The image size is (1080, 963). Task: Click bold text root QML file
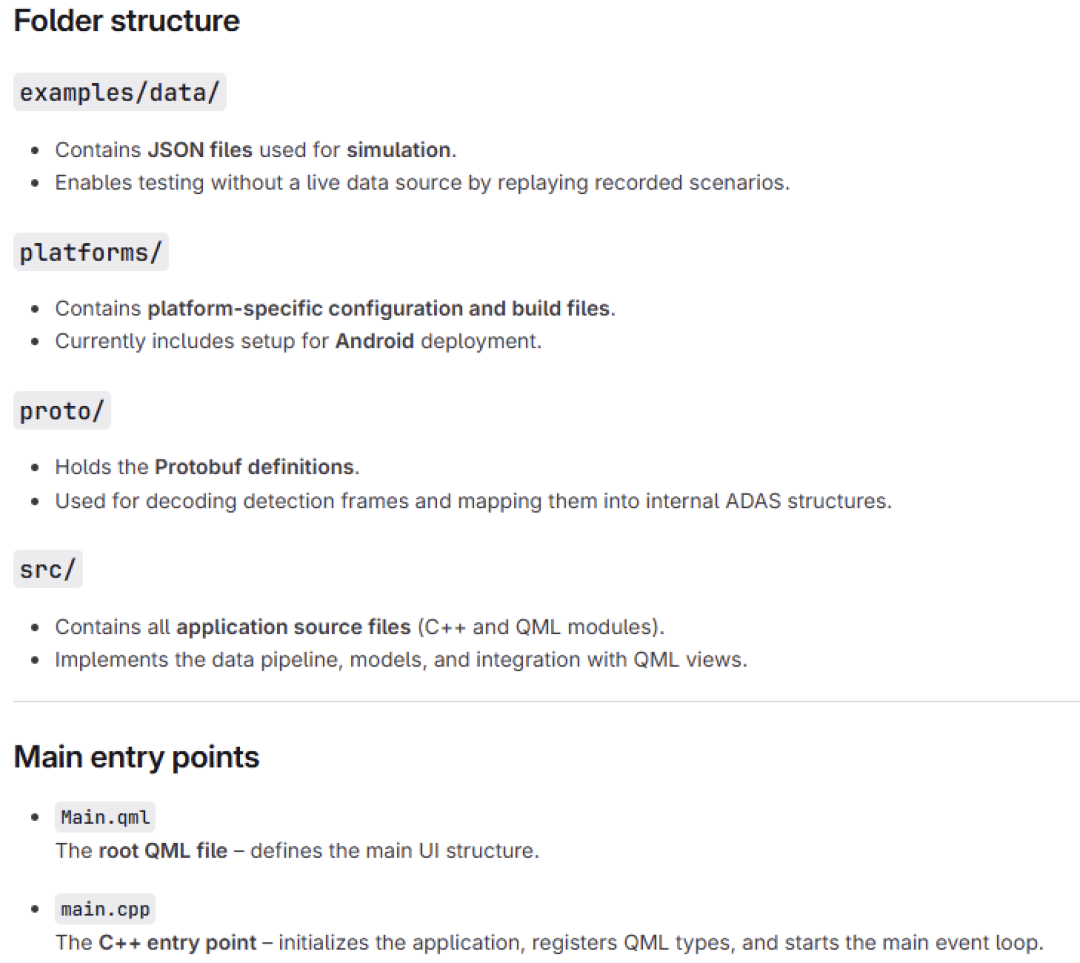pos(163,851)
